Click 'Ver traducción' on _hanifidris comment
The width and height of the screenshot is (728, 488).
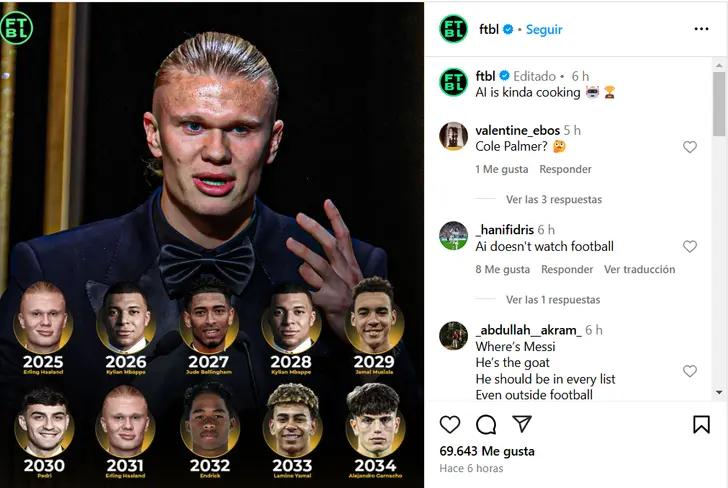coord(639,270)
